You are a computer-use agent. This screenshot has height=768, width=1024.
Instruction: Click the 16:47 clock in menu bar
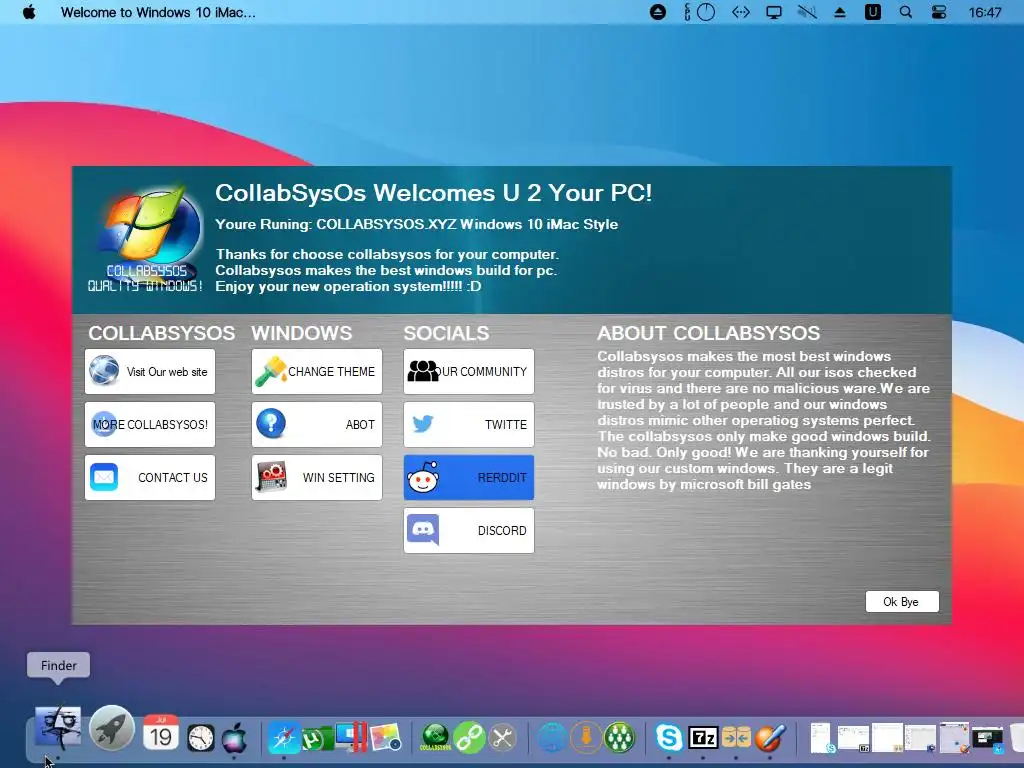(985, 12)
